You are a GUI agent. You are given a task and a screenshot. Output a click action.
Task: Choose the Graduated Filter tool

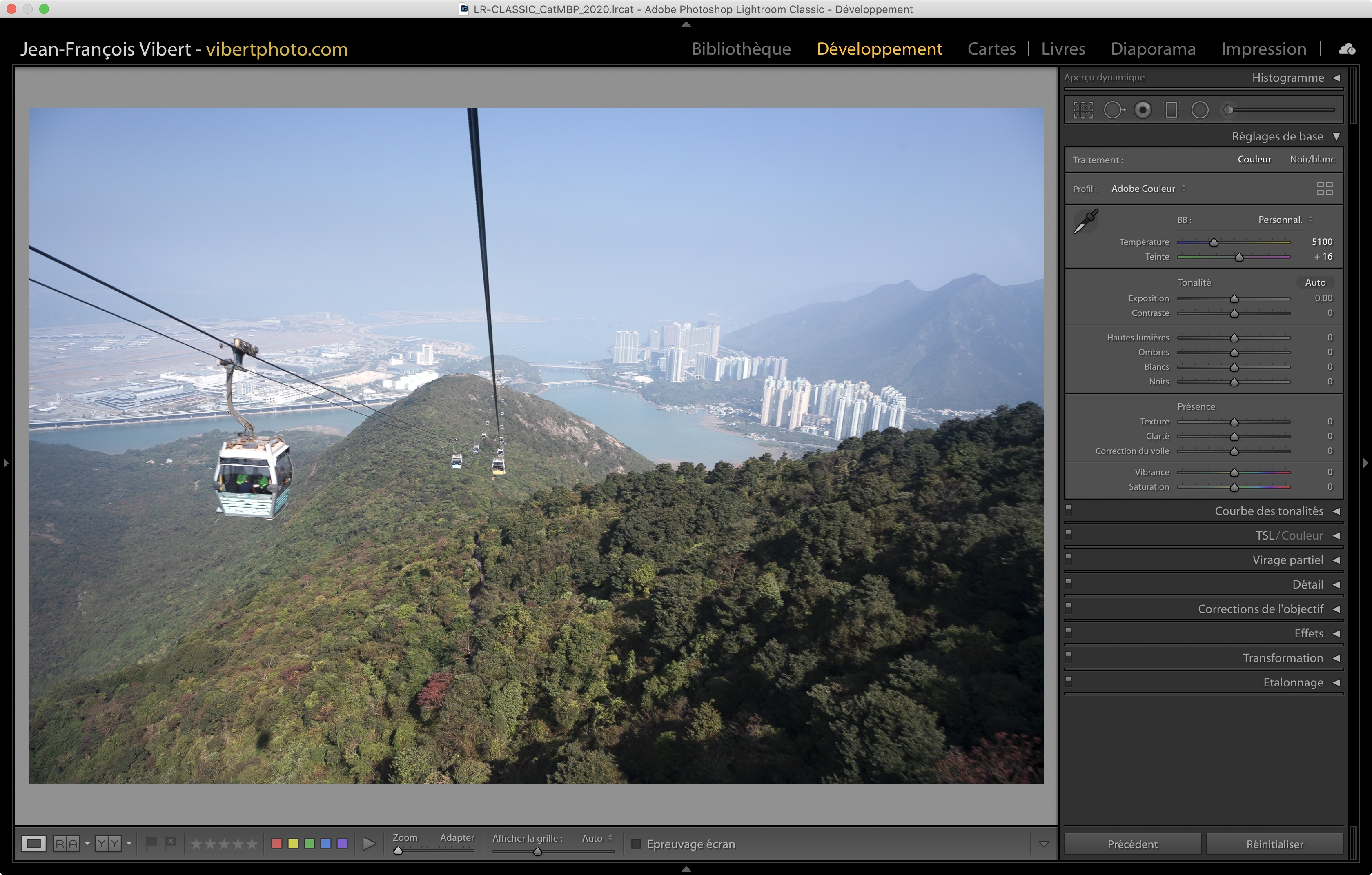click(1172, 110)
